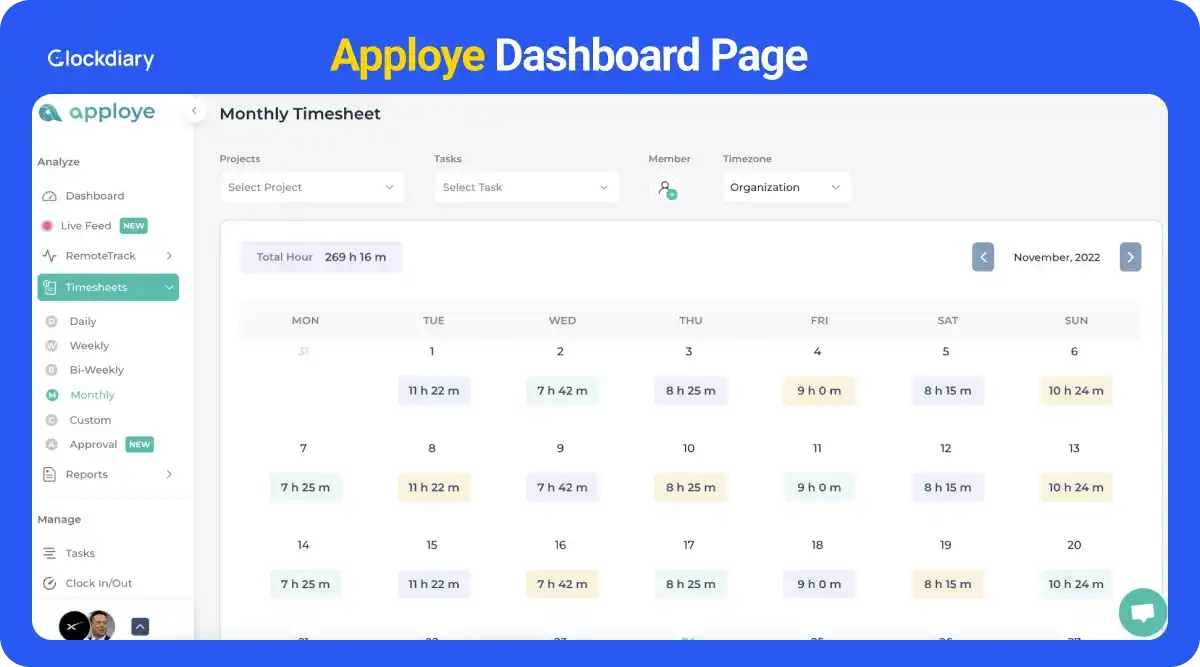Open the 7 h 42 m entry on day 16
The width and height of the screenshot is (1200, 667).
tap(562, 584)
